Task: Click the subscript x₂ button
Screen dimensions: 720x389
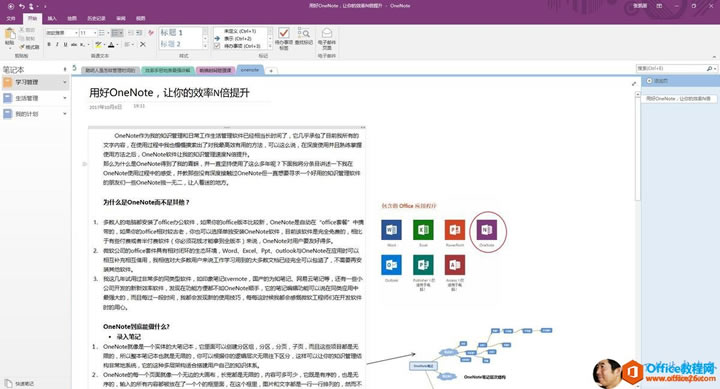Action: [83, 45]
